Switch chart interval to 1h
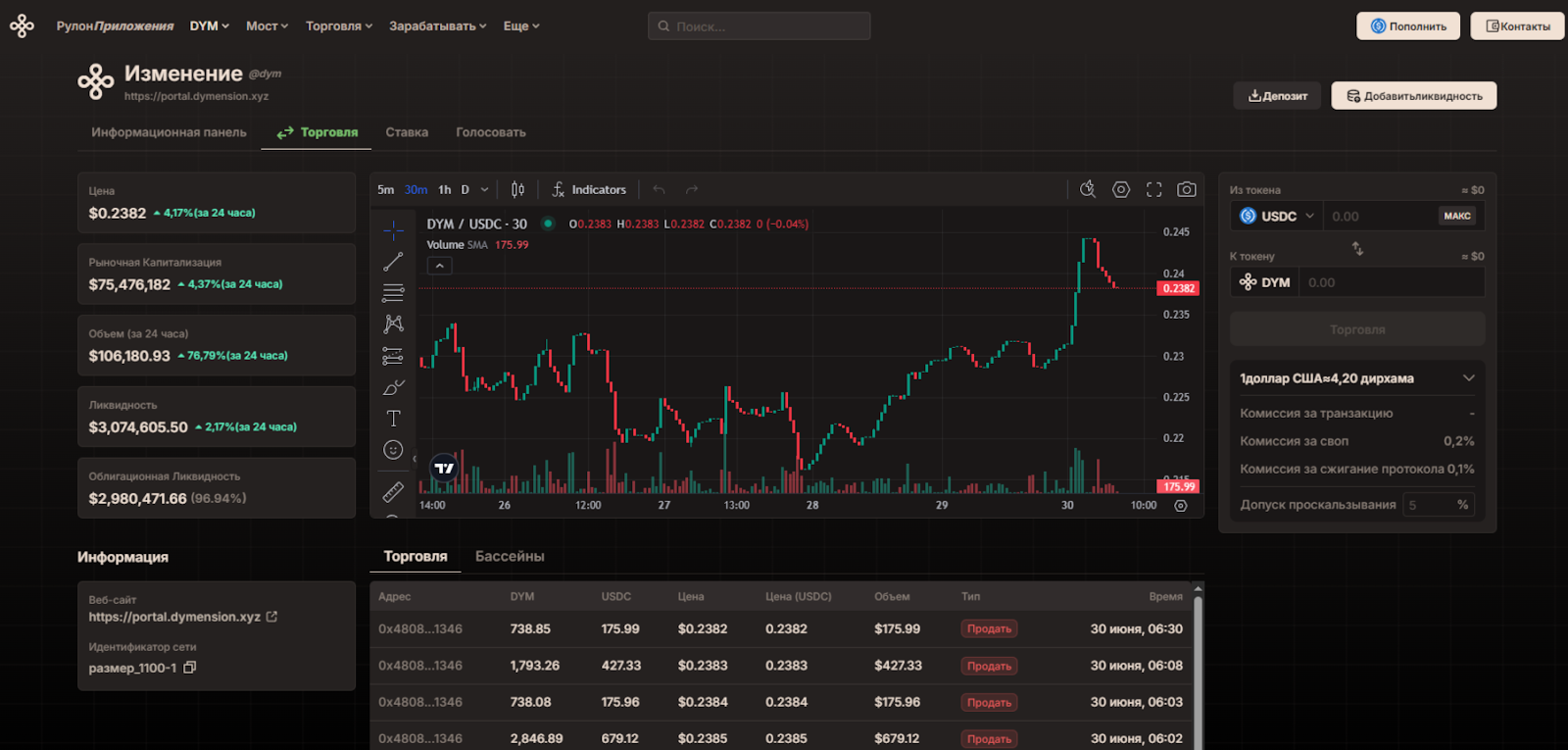The image size is (1568, 750). click(445, 190)
